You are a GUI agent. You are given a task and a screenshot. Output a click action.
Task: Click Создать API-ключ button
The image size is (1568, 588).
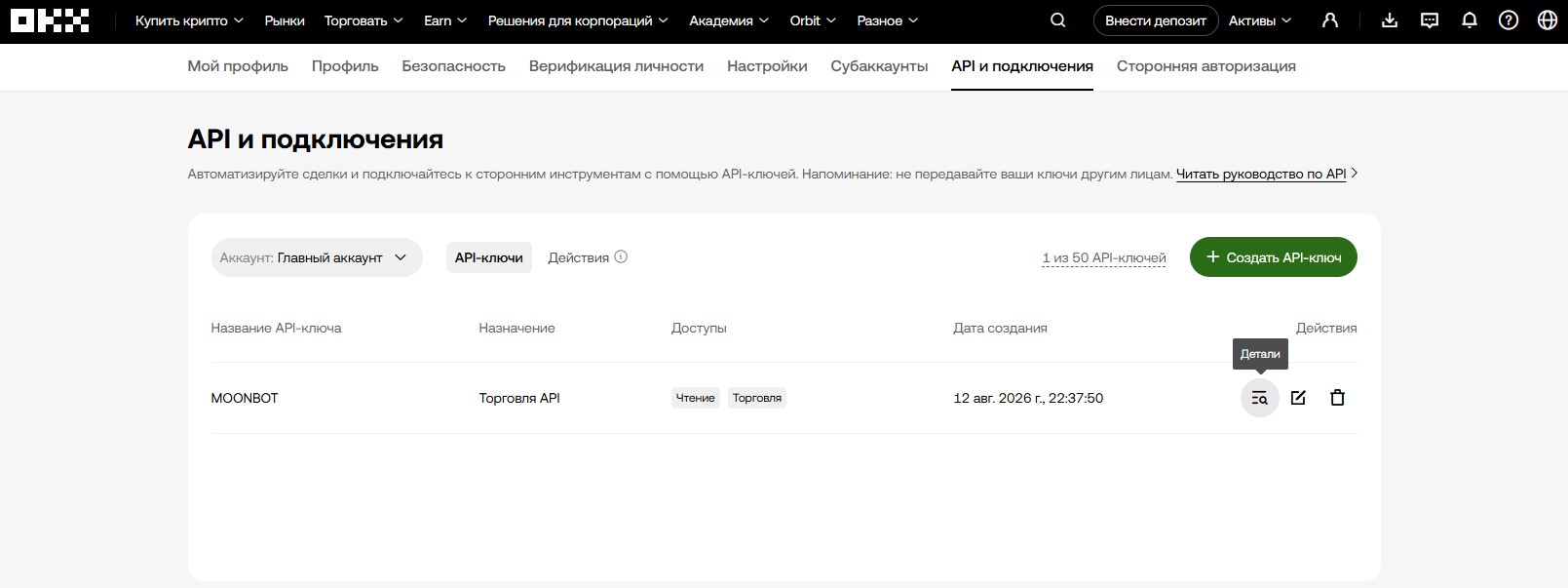[x=1274, y=257]
